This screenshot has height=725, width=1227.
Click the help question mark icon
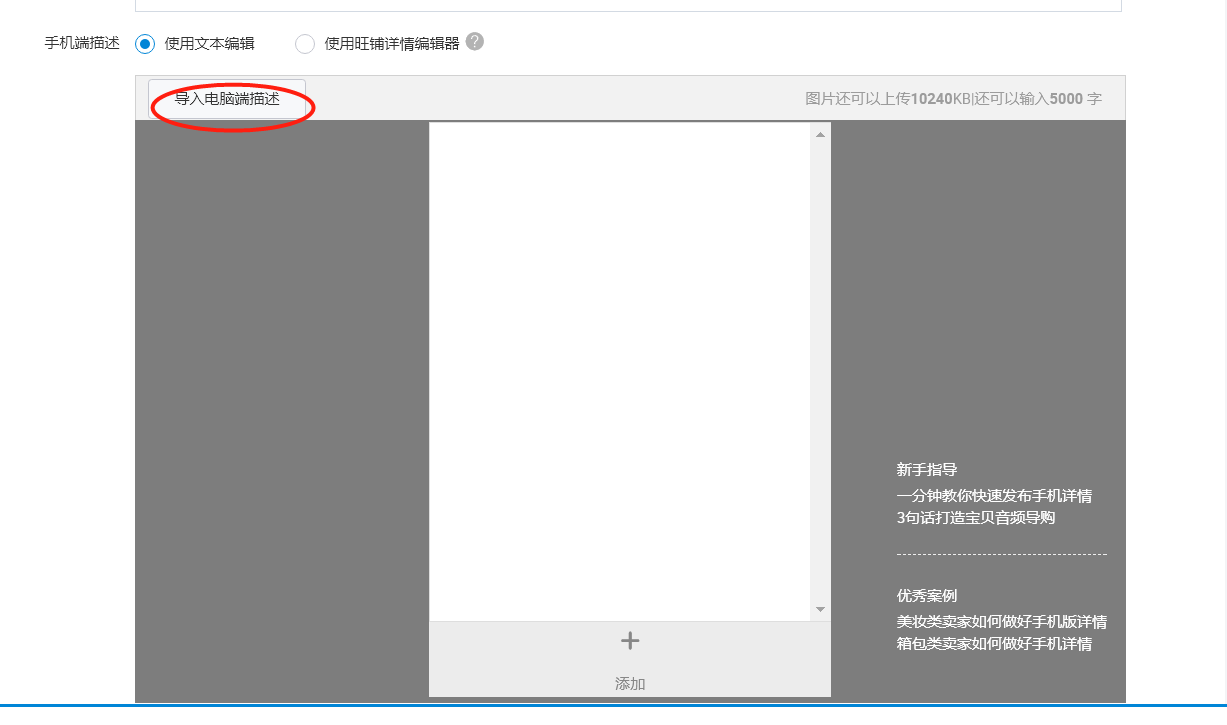(x=475, y=42)
